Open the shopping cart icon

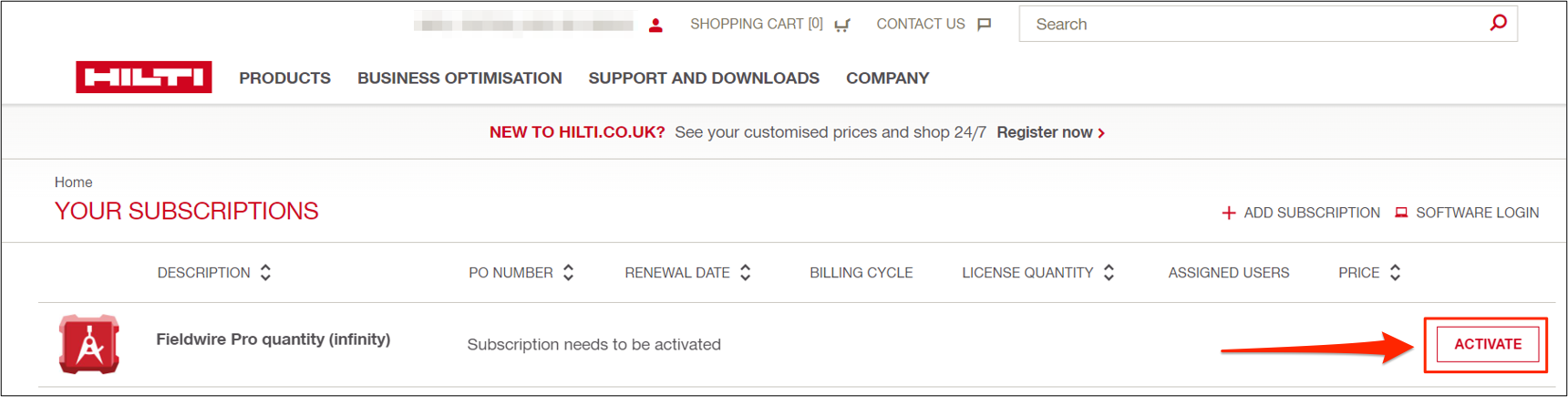tap(842, 25)
